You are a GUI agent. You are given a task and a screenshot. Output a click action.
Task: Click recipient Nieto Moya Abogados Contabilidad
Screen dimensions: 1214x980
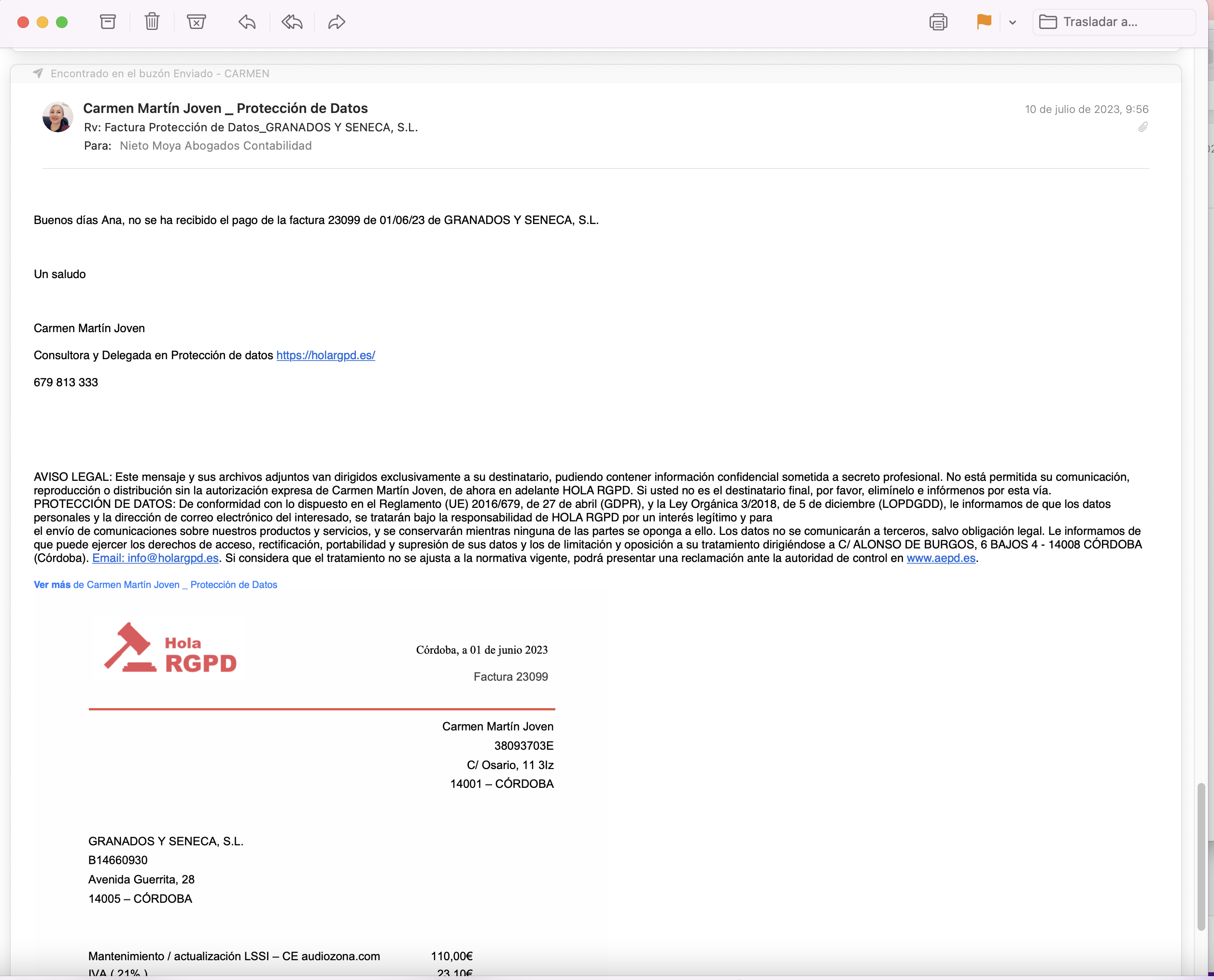click(x=215, y=146)
